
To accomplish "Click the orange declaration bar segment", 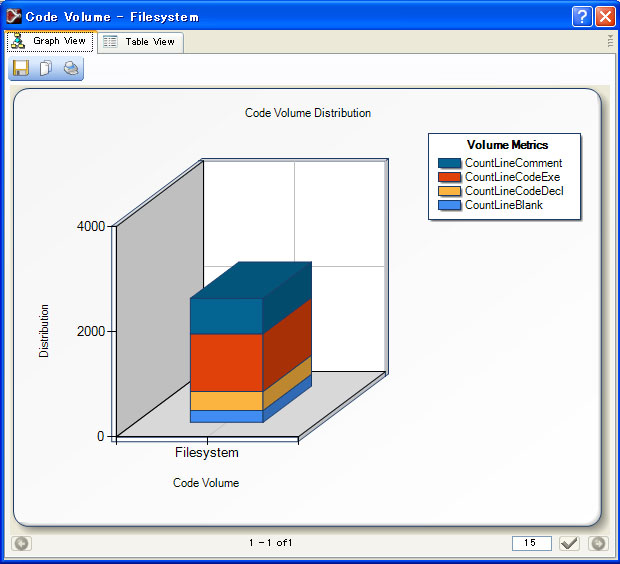I will click(226, 401).
